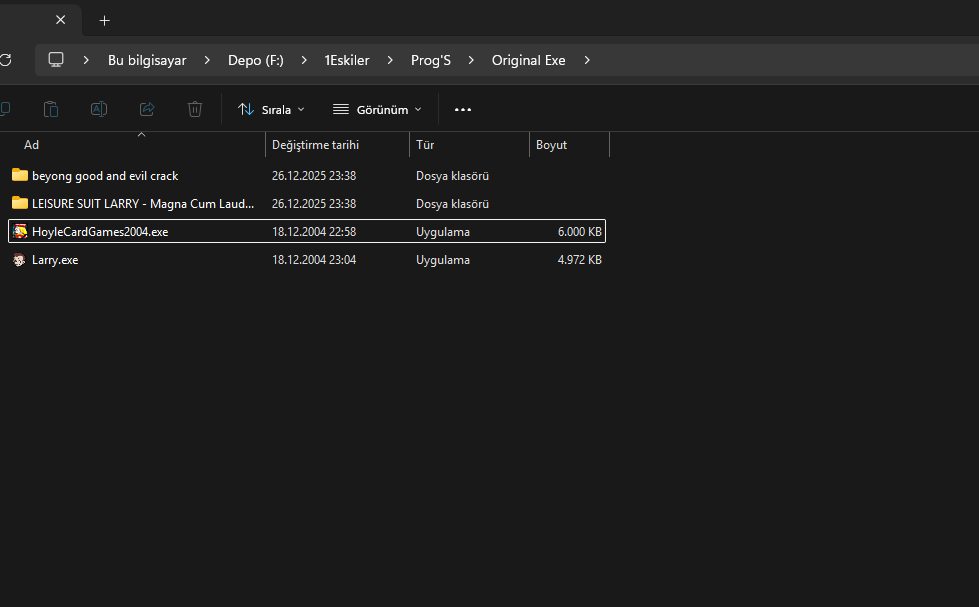Click 4.972 KB size of Larry.exe
This screenshot has height=607, width=979.
point(579,260)
